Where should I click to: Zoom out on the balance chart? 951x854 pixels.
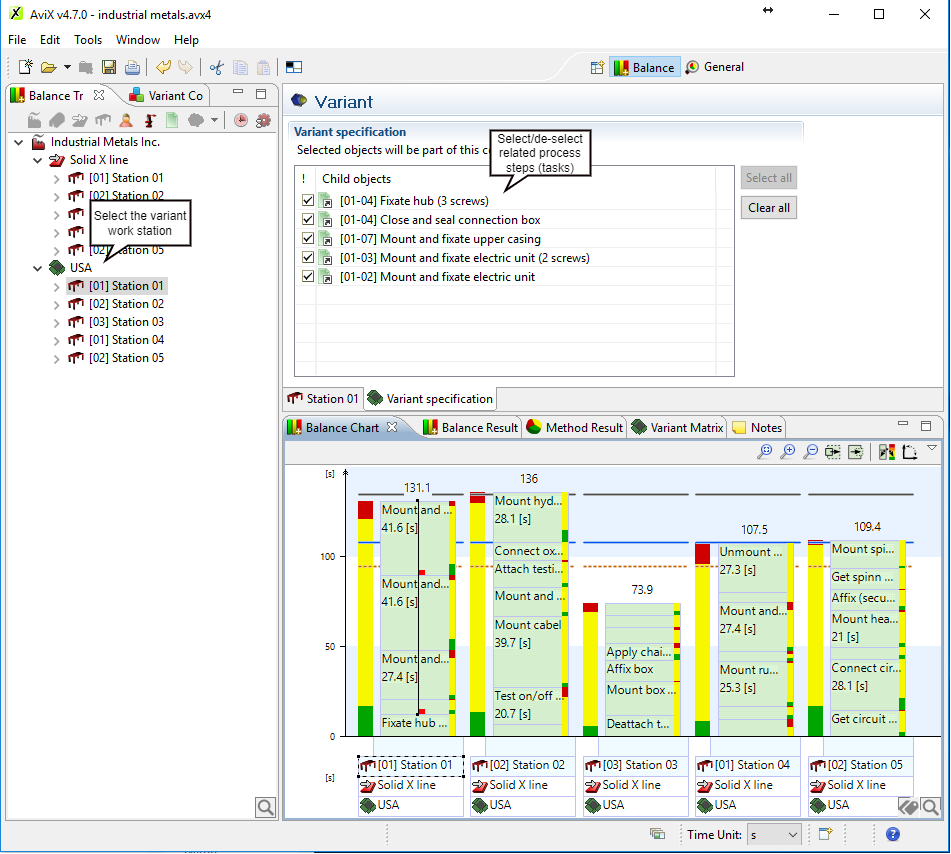point(810,452)
